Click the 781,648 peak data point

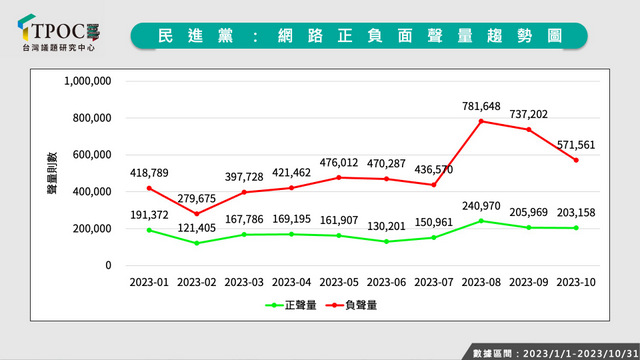click(x=481, y=121)
